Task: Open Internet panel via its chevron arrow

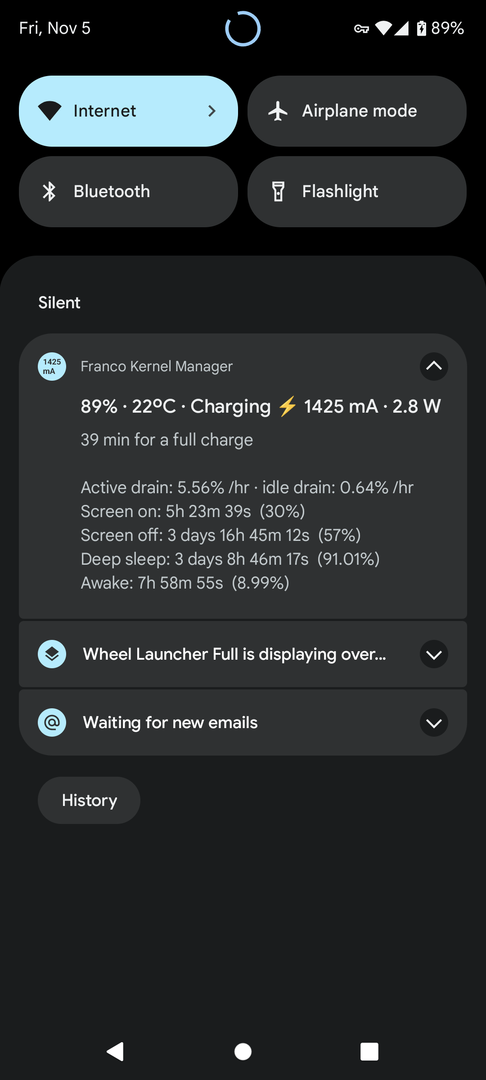Action: 212,111
